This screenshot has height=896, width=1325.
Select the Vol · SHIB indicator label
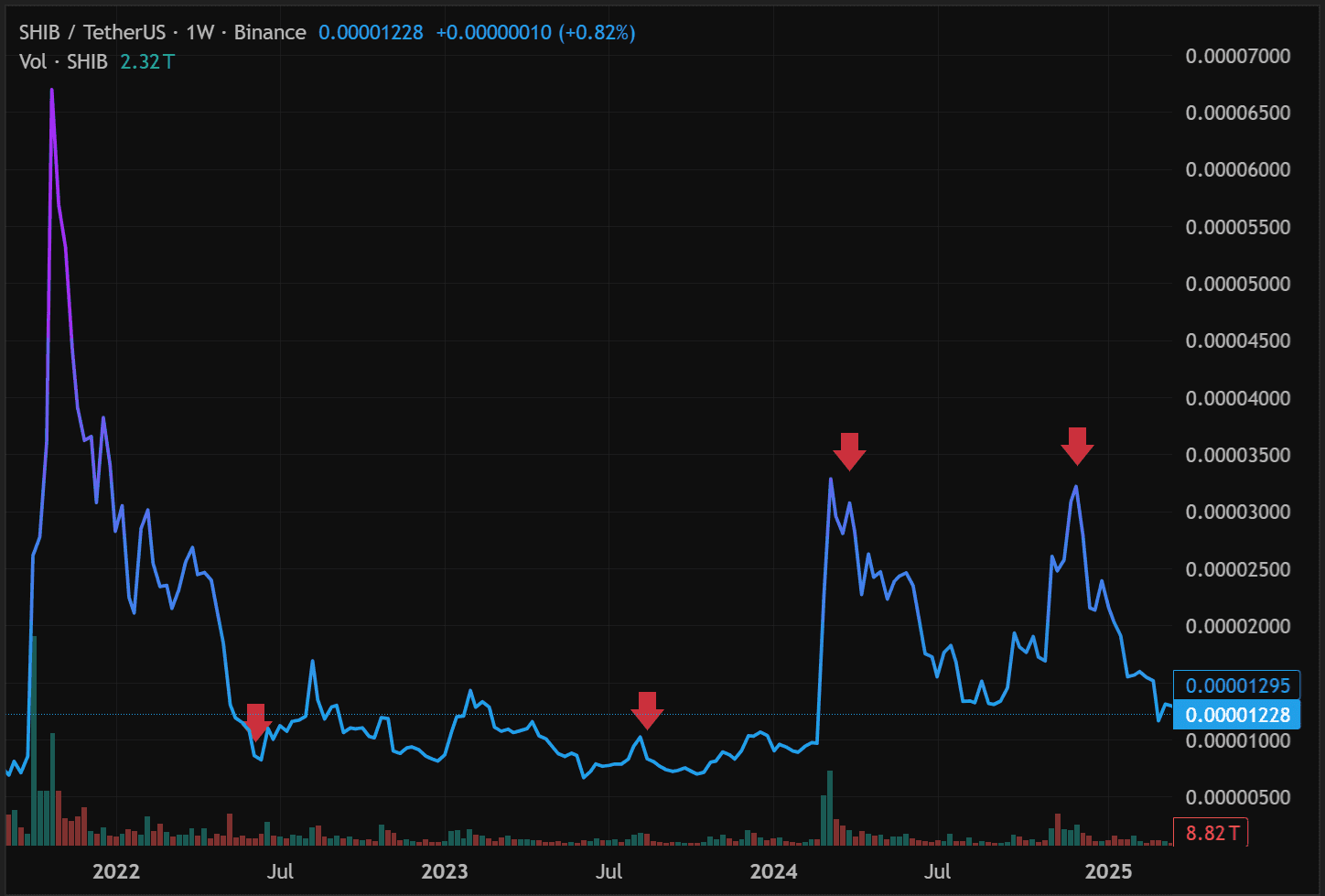coord(63,61)
